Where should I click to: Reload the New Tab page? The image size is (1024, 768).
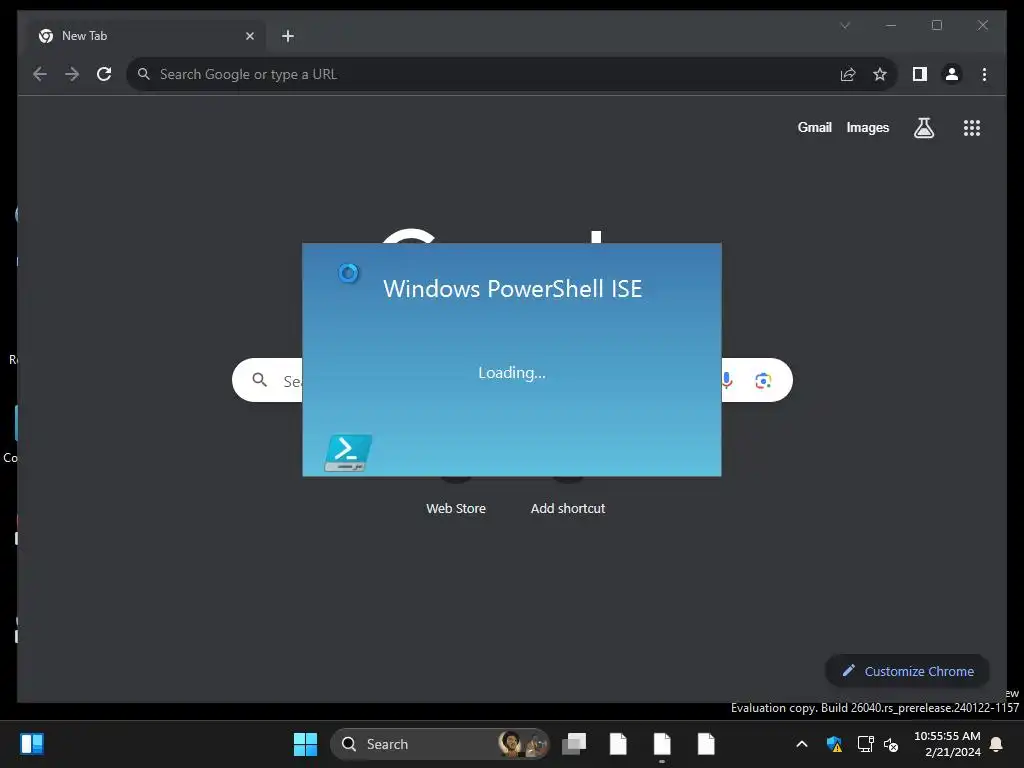pyautogui.click(x=104, y=74)
